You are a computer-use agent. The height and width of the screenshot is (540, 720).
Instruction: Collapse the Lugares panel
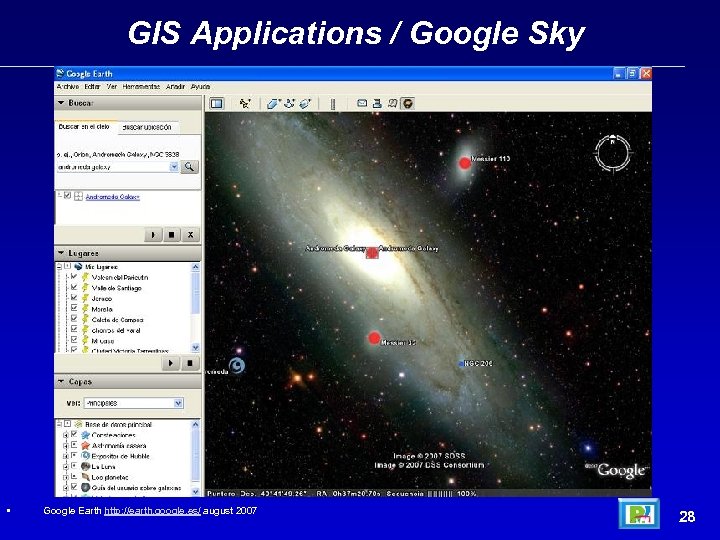click(x=61, y=253)
